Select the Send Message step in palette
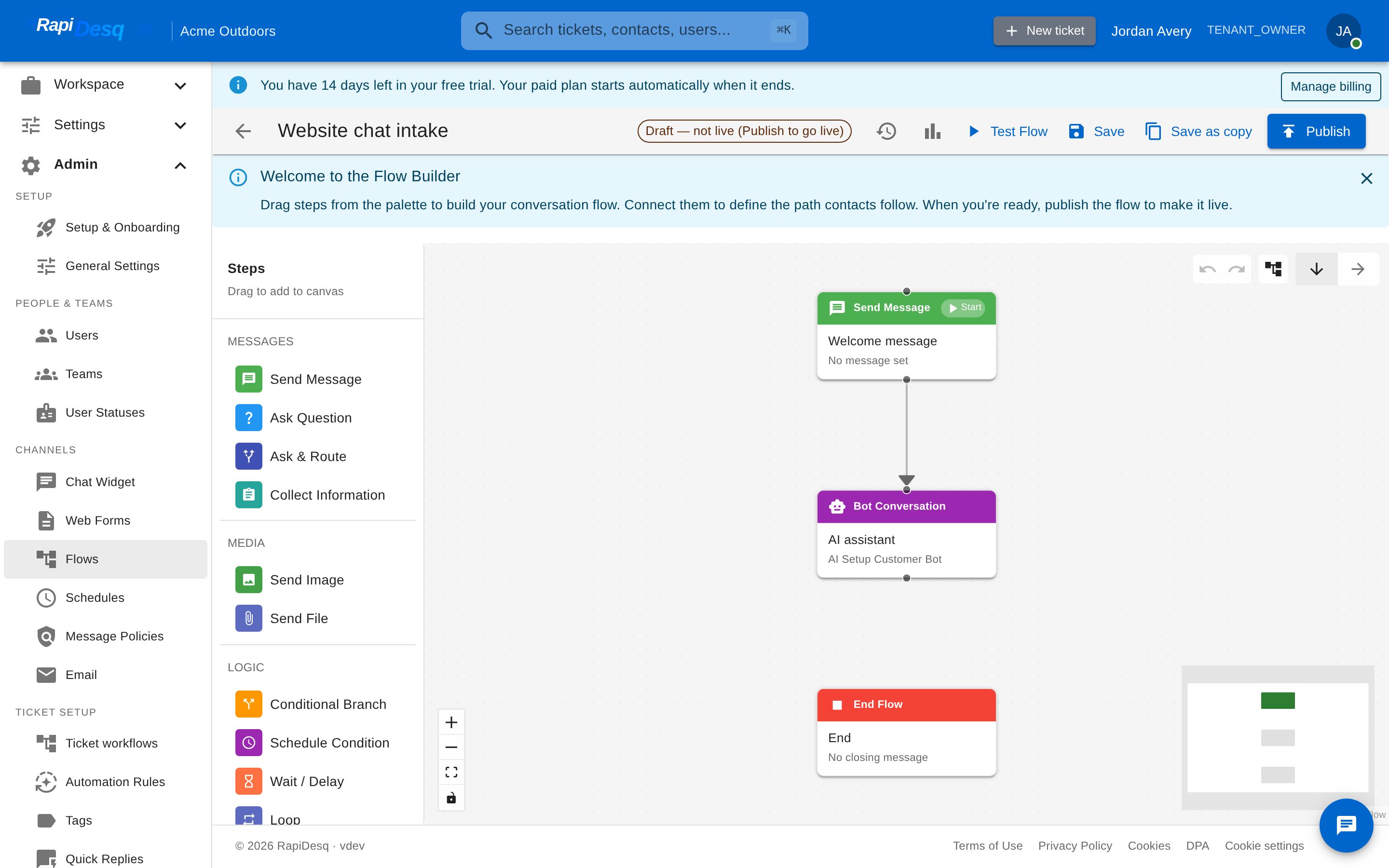 [317, 379]
